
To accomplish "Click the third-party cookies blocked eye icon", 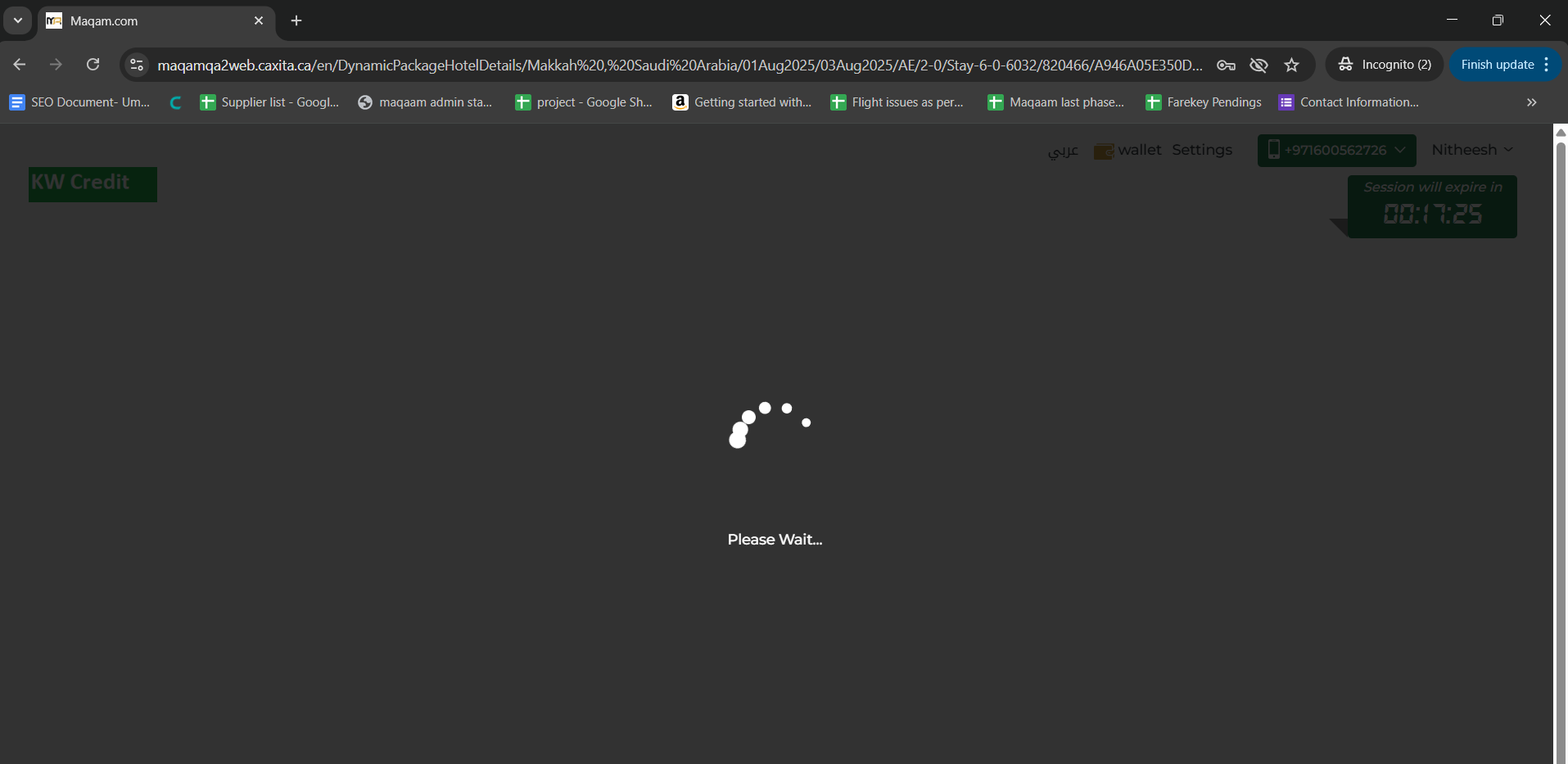I will tap(1258, 65).
